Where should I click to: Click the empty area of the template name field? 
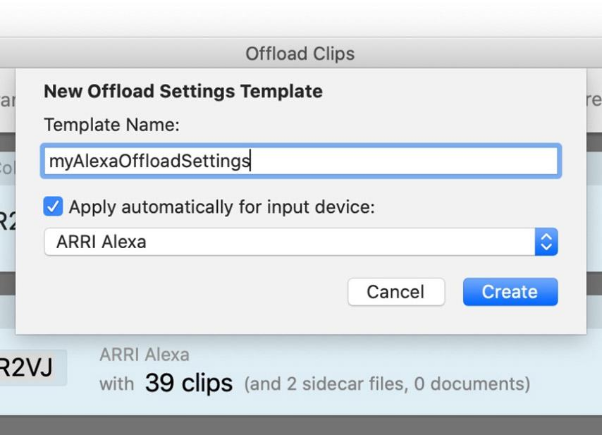coord(403,161)
